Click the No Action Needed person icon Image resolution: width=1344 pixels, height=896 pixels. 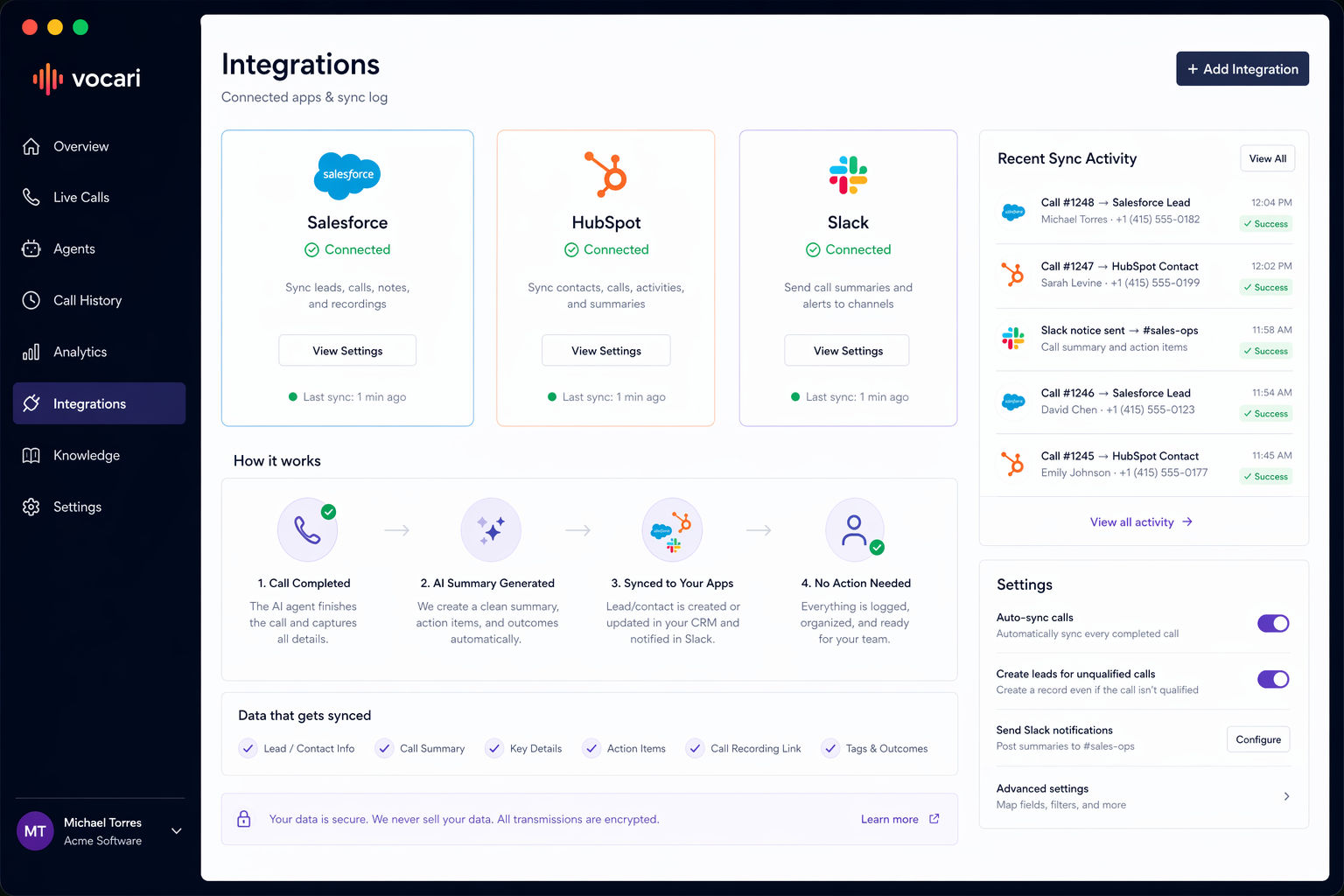point(854,529)
